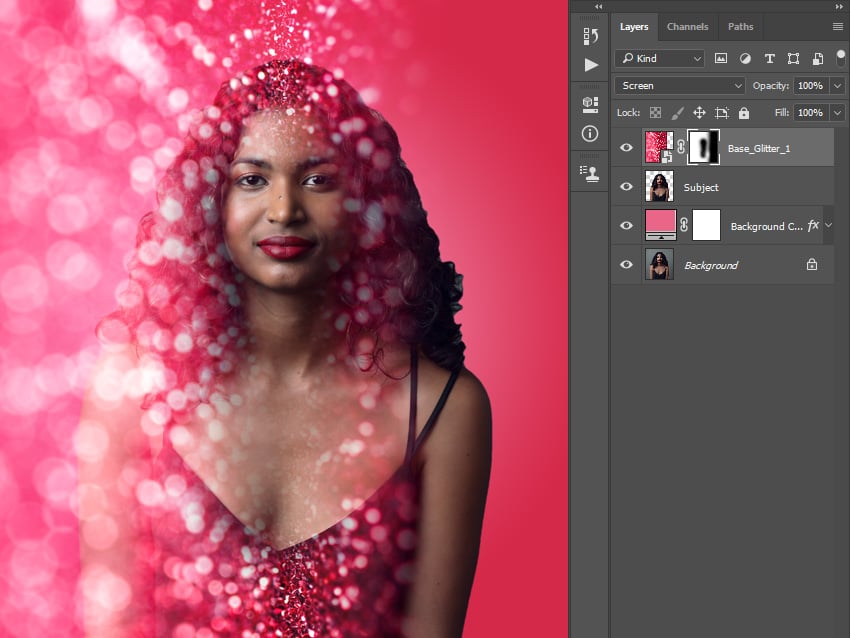This screenshot has height=638, width=850.
Task: Expand the Opacity slider dropdown arrow
Action: pyautogui.click(x=837, y=86)
